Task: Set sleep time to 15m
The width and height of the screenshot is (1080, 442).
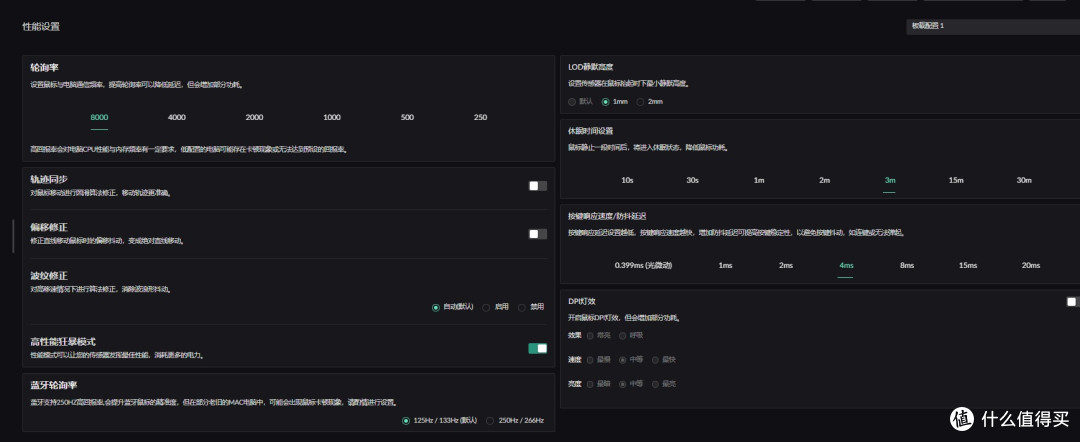Action: (x=956, y=180)
